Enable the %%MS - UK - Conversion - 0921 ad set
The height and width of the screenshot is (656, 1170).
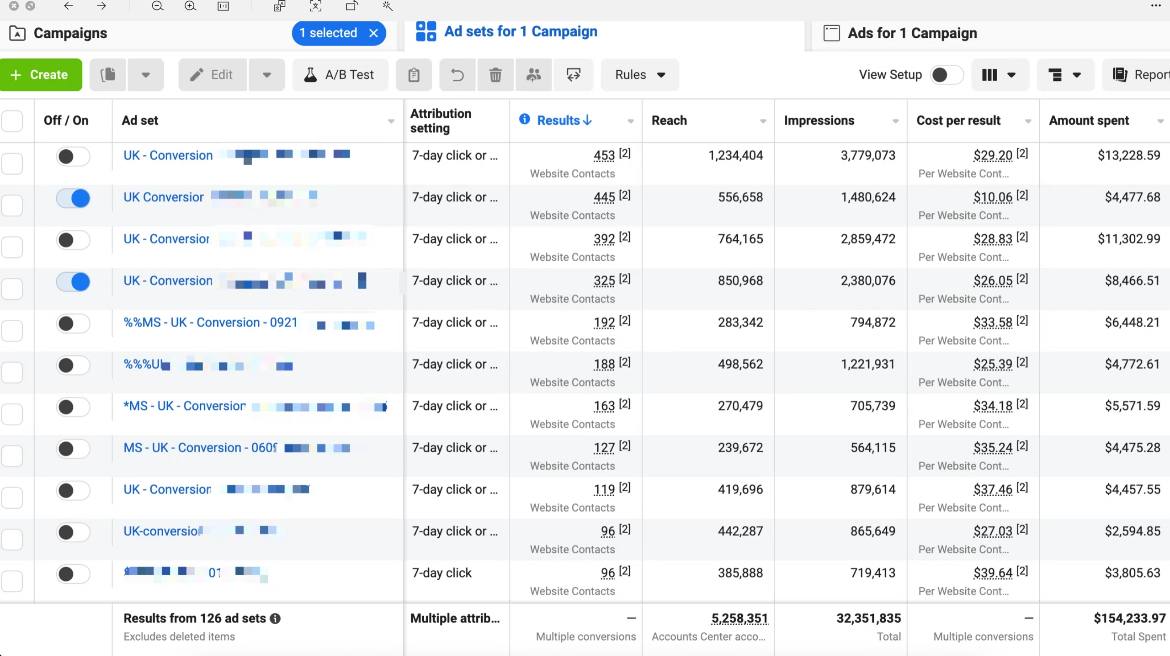[x=73, y=323]
